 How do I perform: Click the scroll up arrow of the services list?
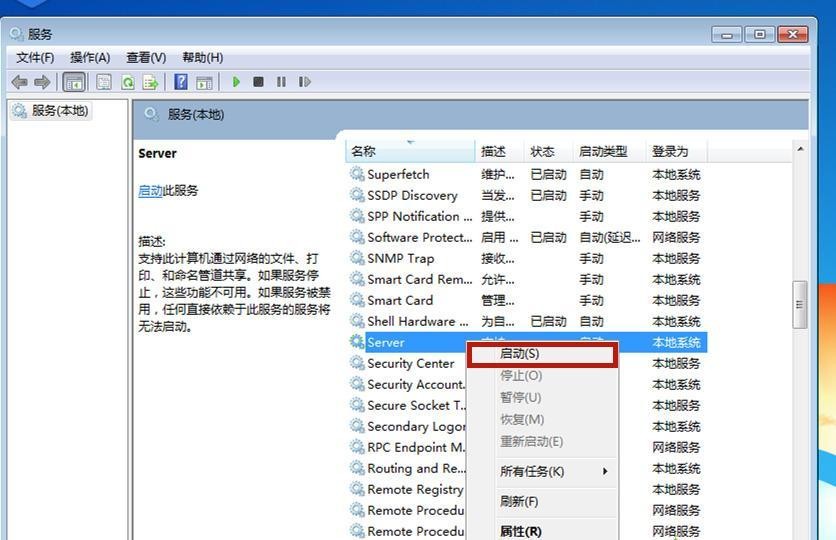pyautogui.click(x=799, y=150)
